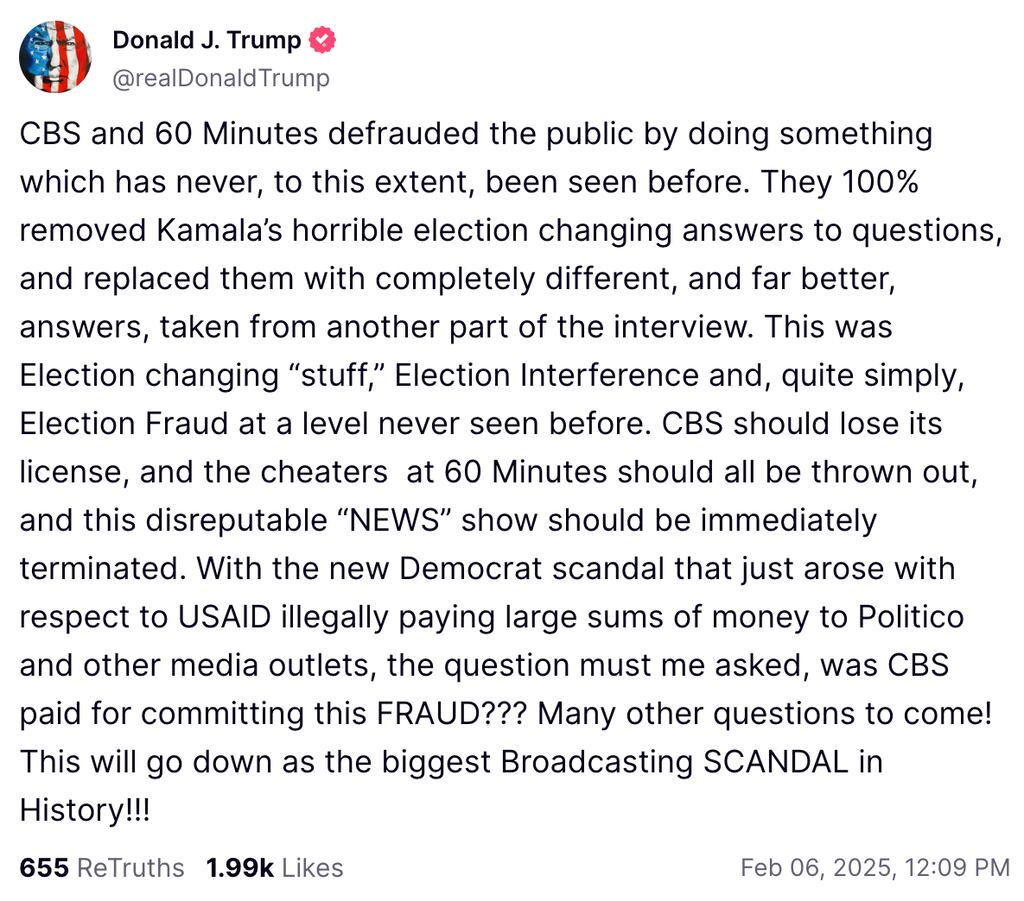Click the verified badge next to the name
The height and width of the screenshot is (901, 1024).
[322, 39]
